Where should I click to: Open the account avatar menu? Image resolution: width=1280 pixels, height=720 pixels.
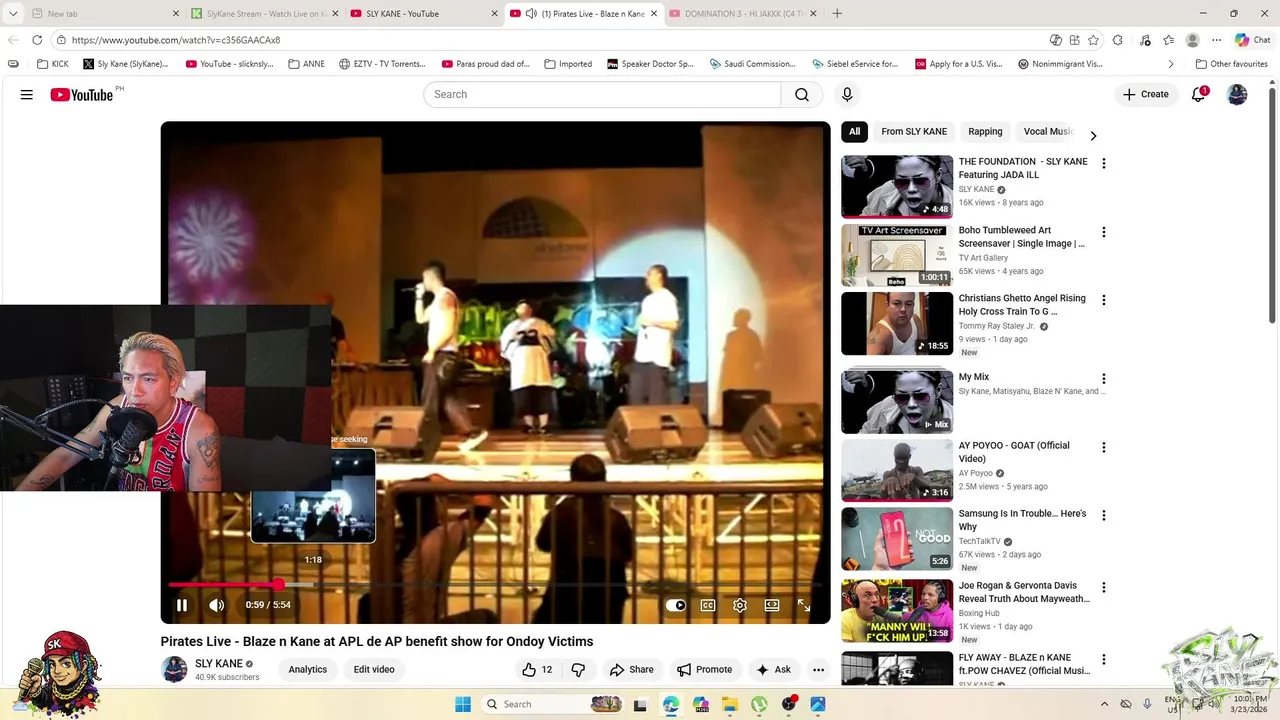1237,94
